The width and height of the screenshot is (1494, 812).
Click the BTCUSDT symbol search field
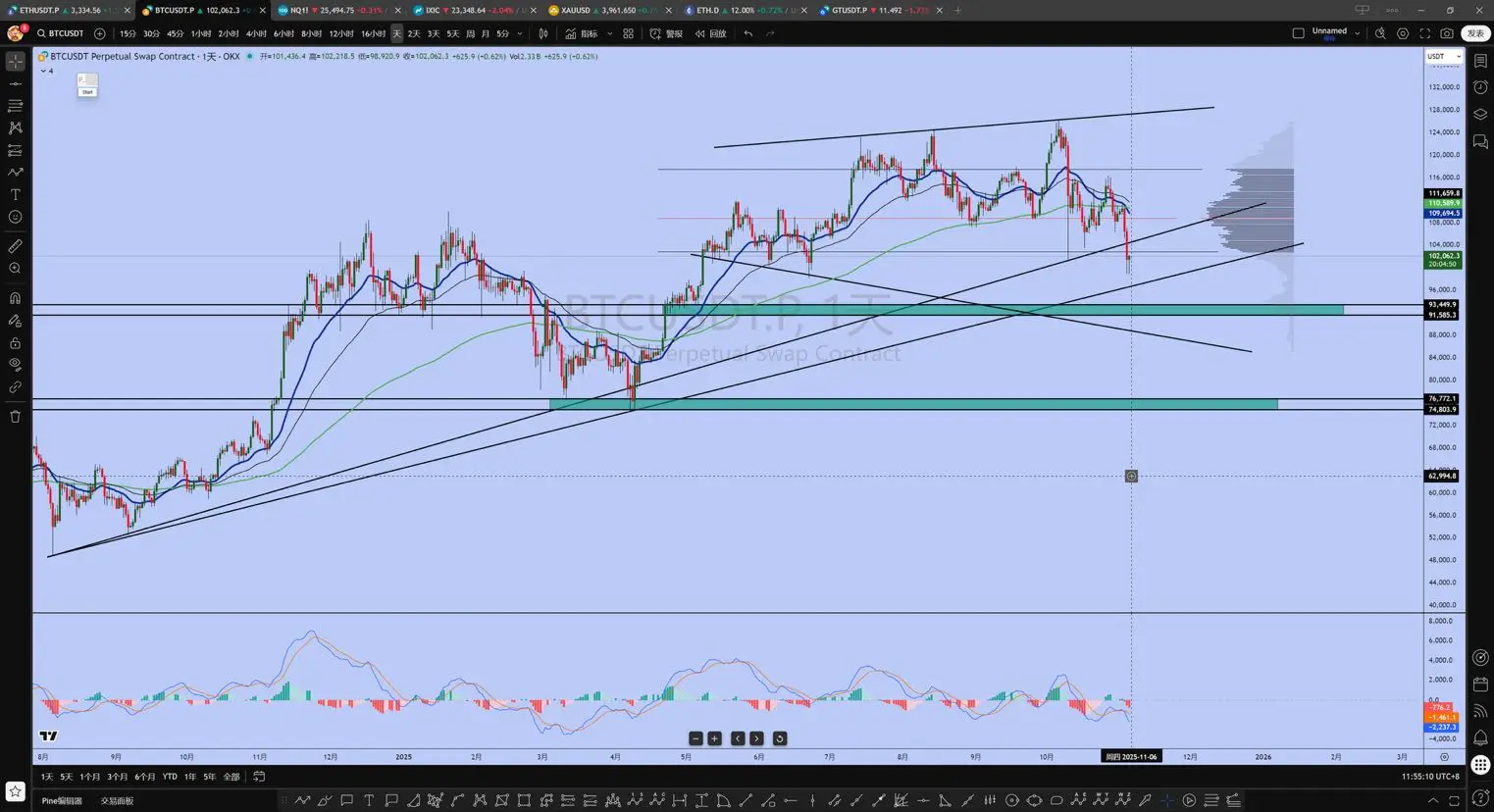tap(61, 33)
